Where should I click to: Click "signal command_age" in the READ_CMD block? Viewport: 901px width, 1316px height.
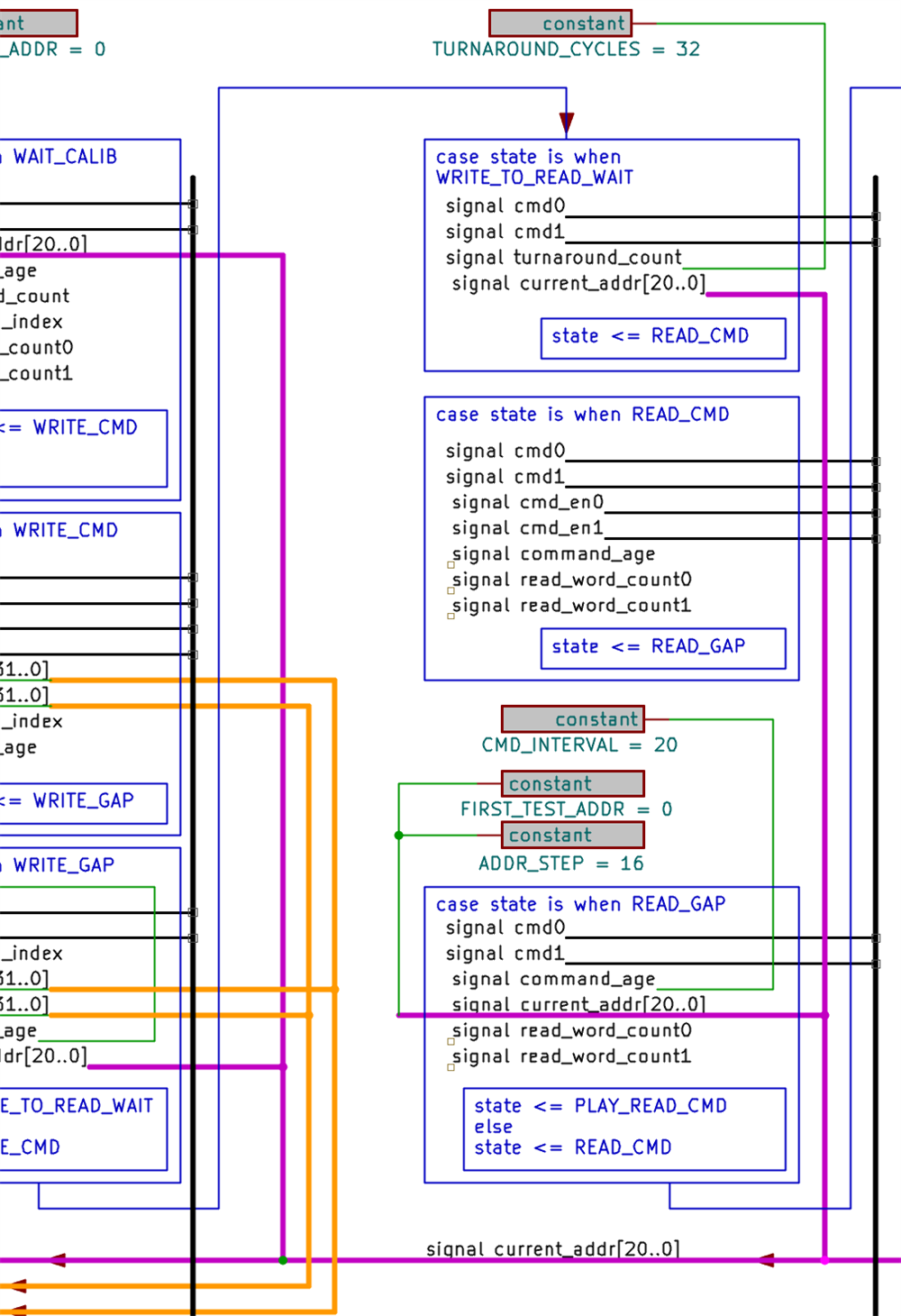[553, 554]
